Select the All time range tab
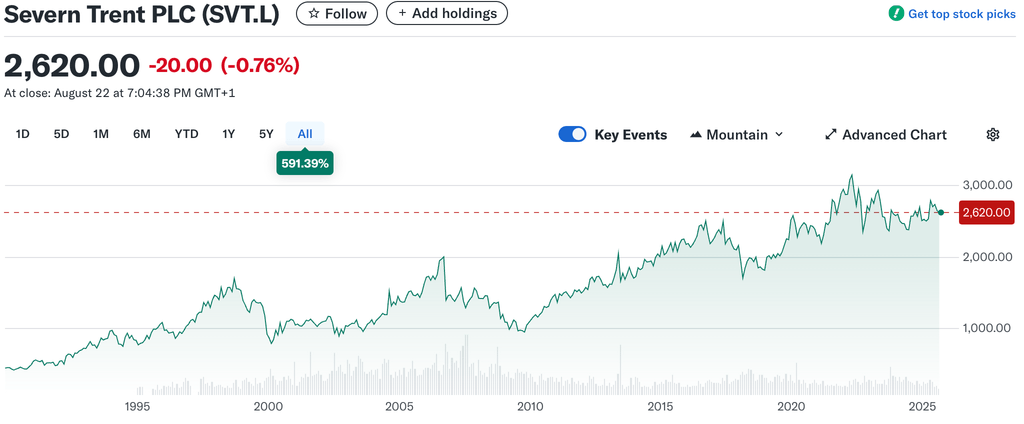Image resolution: width=1024 pixels, height=424 pixels. (305, 134)
